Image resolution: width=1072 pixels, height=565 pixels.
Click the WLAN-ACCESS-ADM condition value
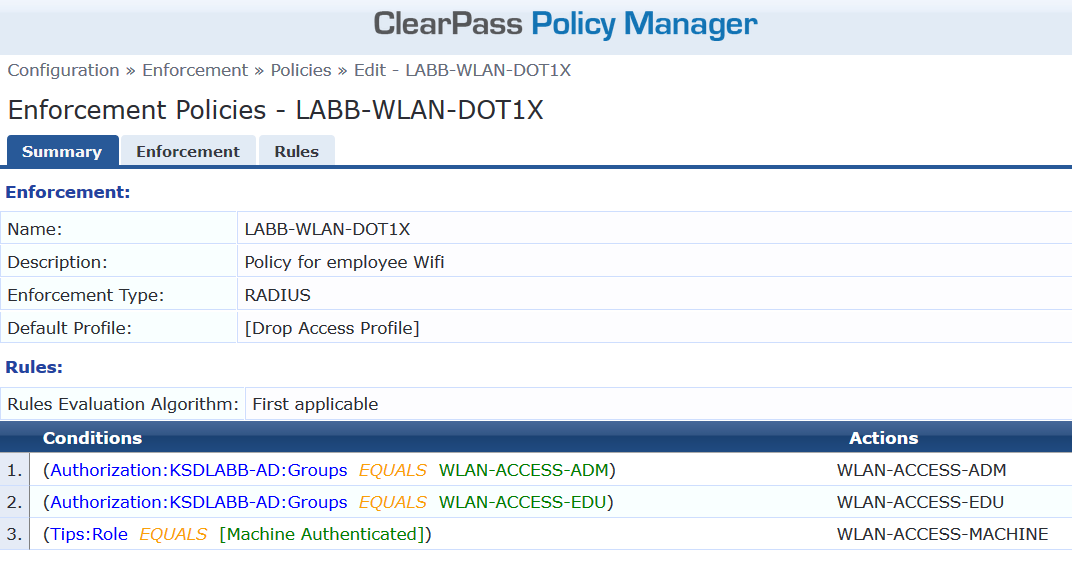click(x=524, y=470)
